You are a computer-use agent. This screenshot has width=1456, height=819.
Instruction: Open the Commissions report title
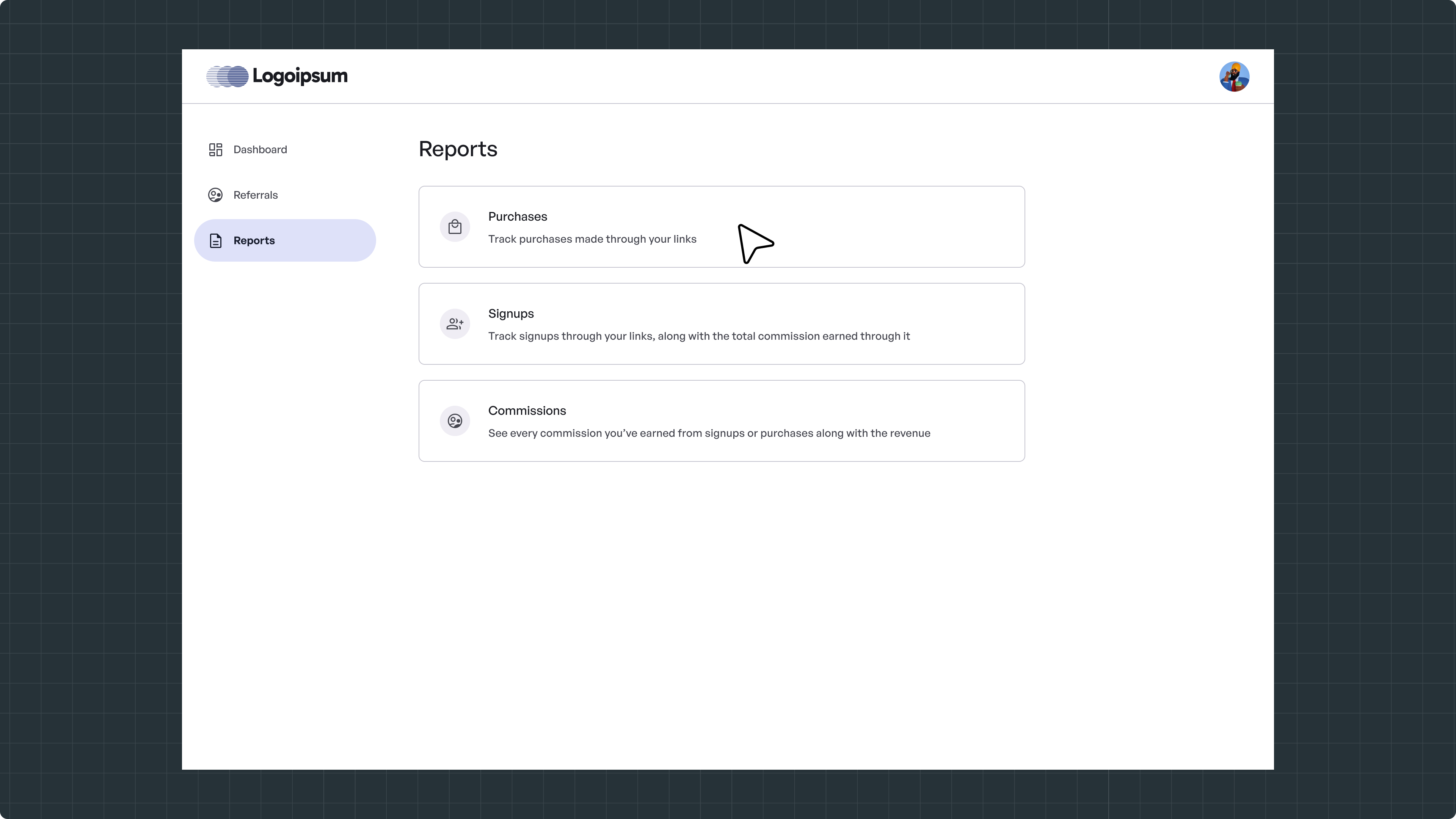click(527, 411)
